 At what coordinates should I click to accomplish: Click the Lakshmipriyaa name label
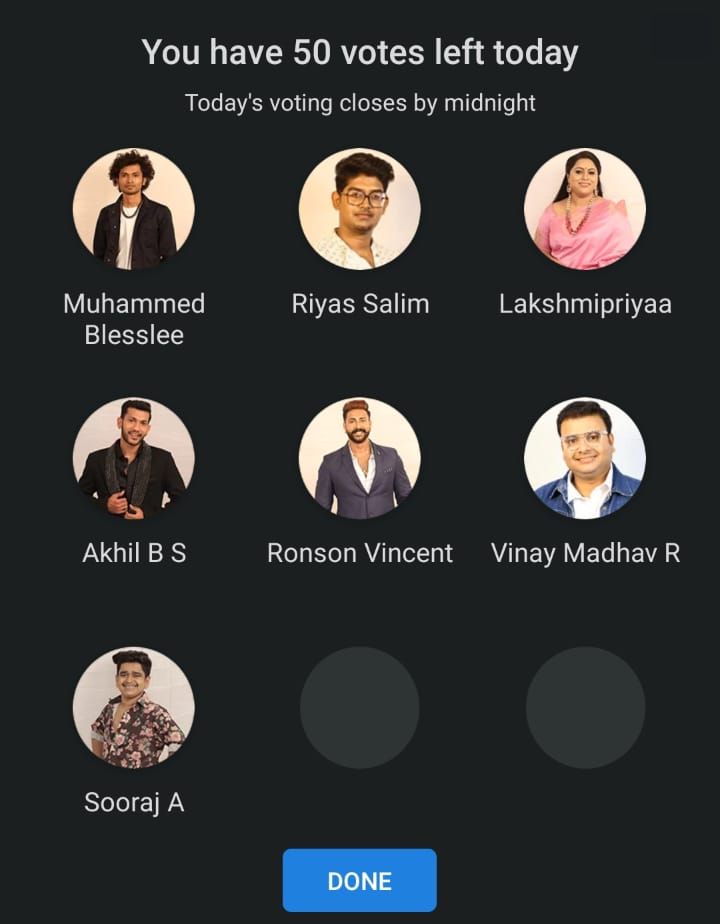pyautogui.click(x=585, y=305)
